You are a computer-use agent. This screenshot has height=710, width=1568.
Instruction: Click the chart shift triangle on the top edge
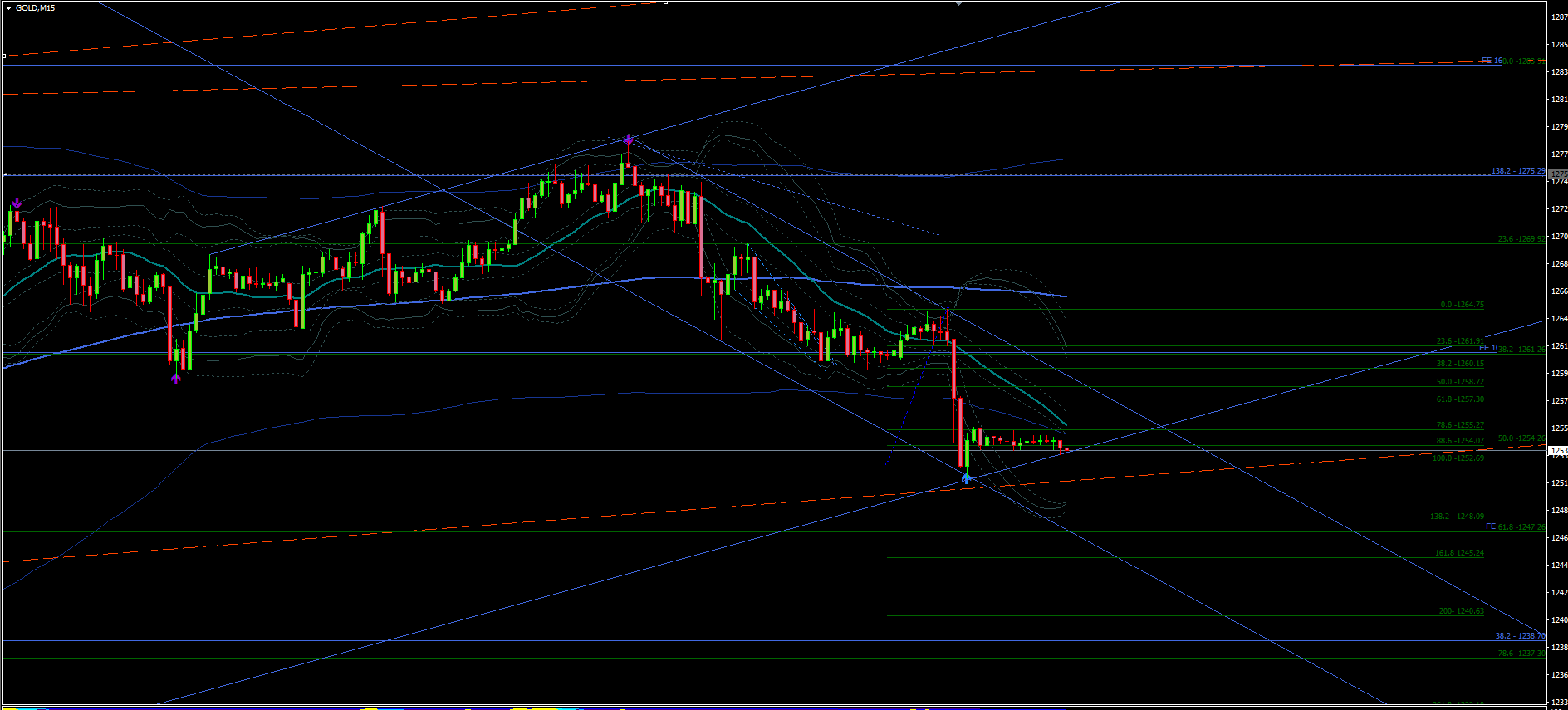(x=959, y=3)
